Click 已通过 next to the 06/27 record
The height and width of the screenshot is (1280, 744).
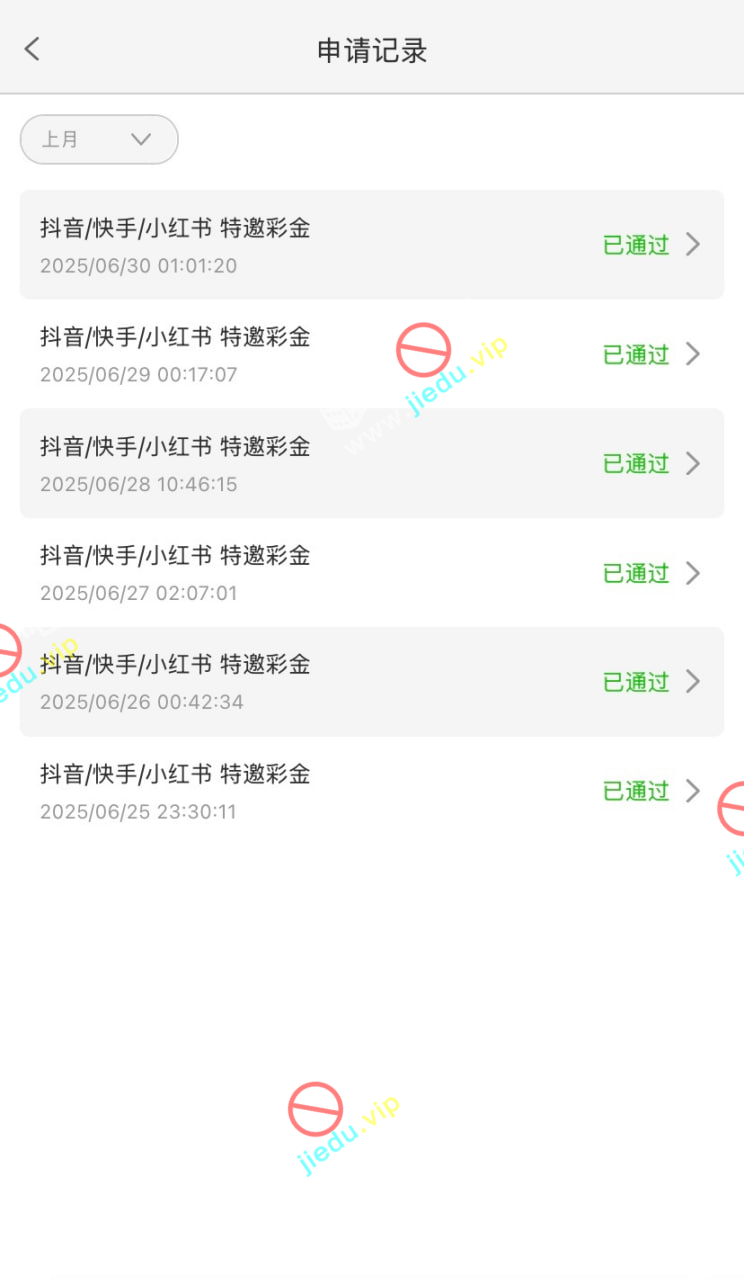point(636,573)
